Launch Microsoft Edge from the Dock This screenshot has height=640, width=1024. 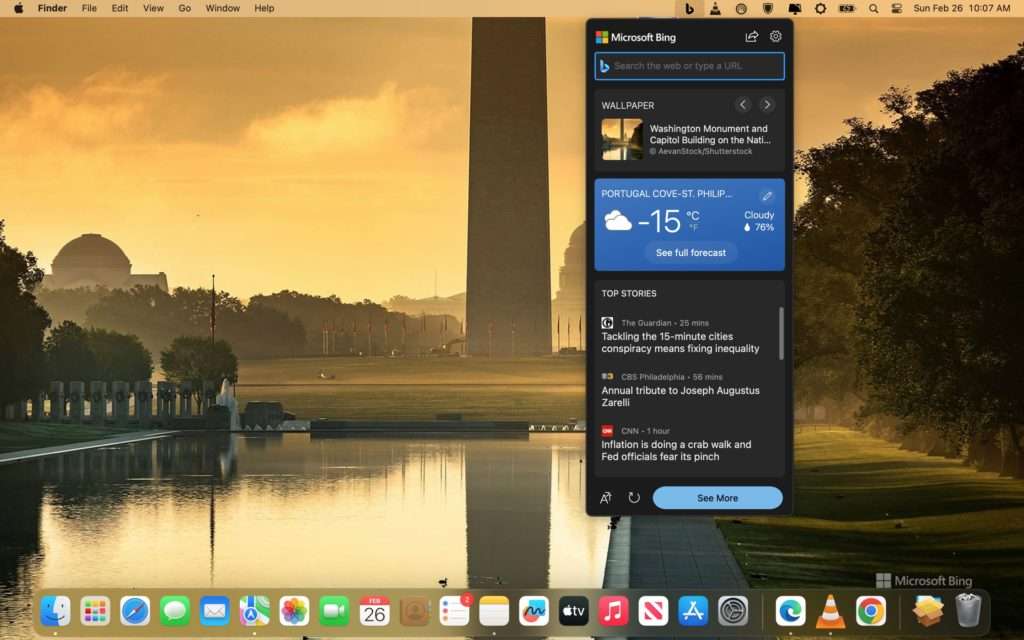(x=791, y=611)
